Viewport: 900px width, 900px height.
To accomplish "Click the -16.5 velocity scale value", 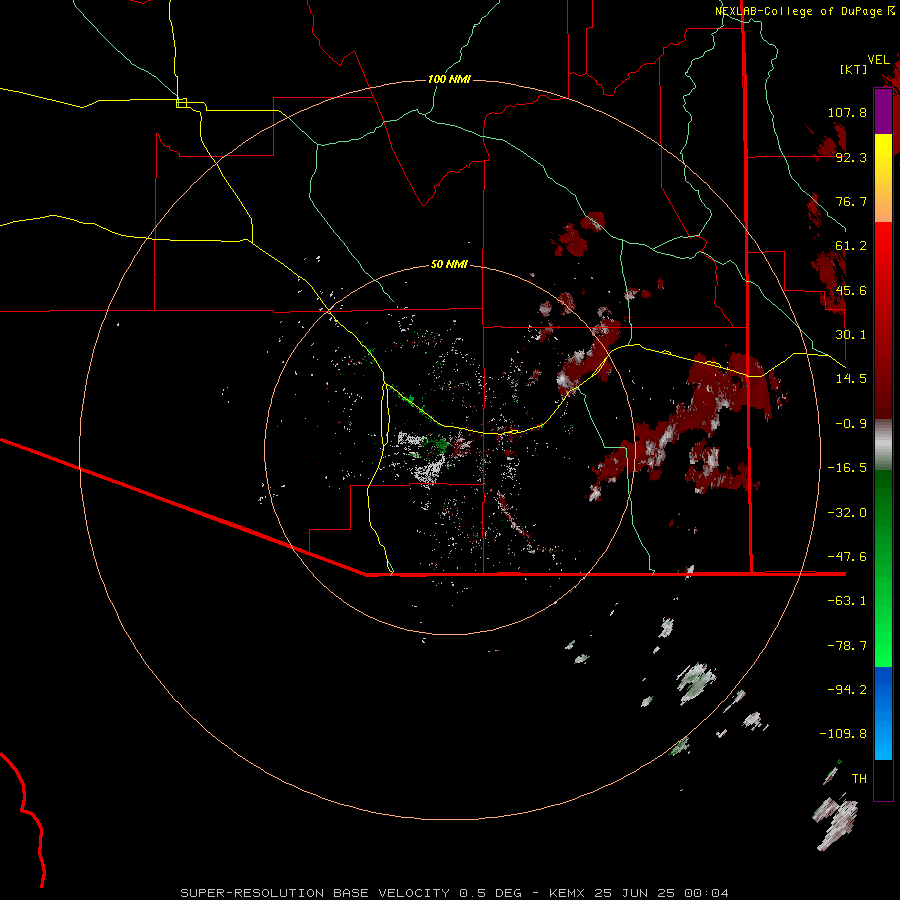I will point(847,468).
